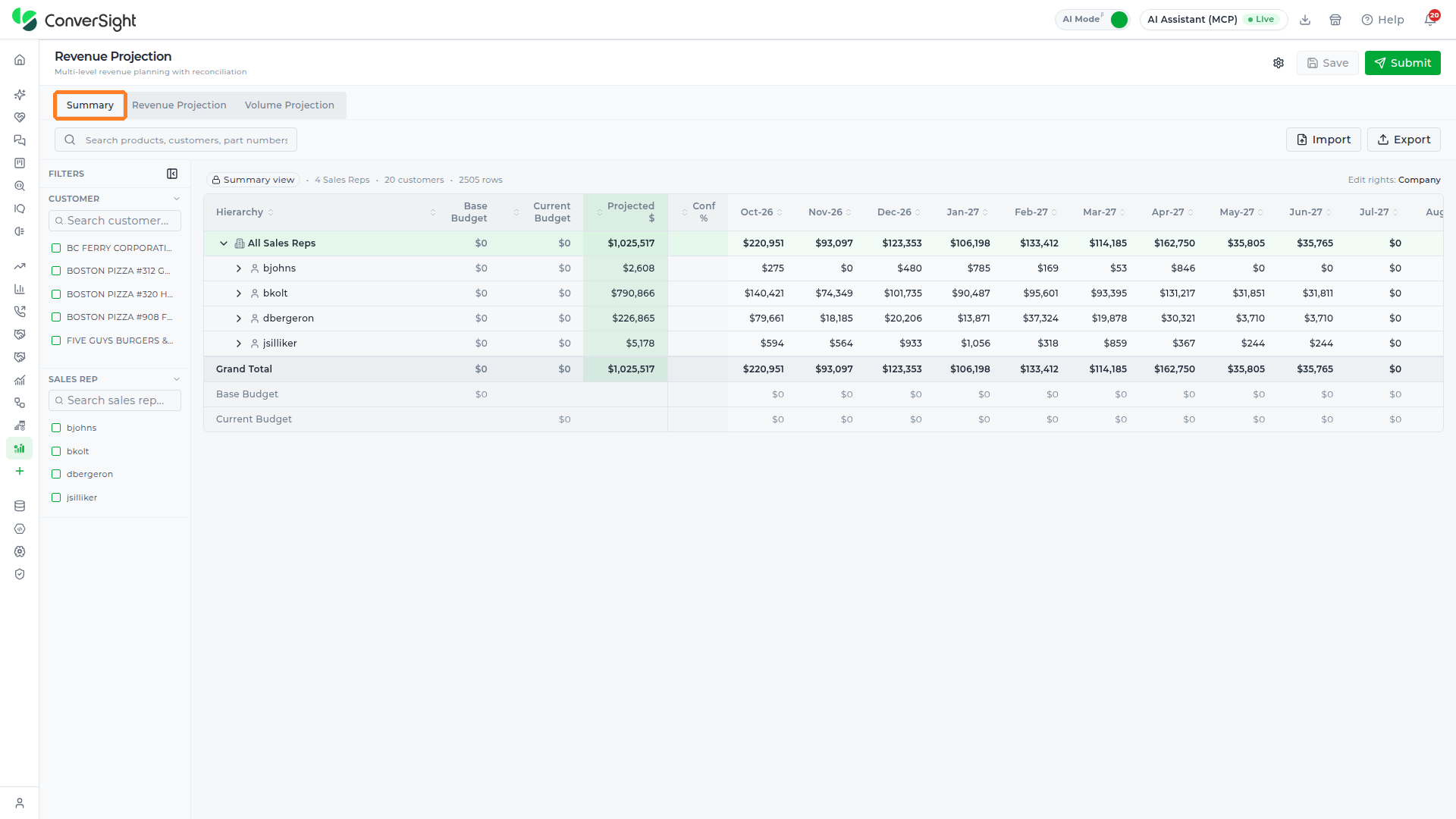This screenshot has height=819, width=1456.
Task: Check the BOSTON PIZZA #320 customer filter
Action: 56,294
